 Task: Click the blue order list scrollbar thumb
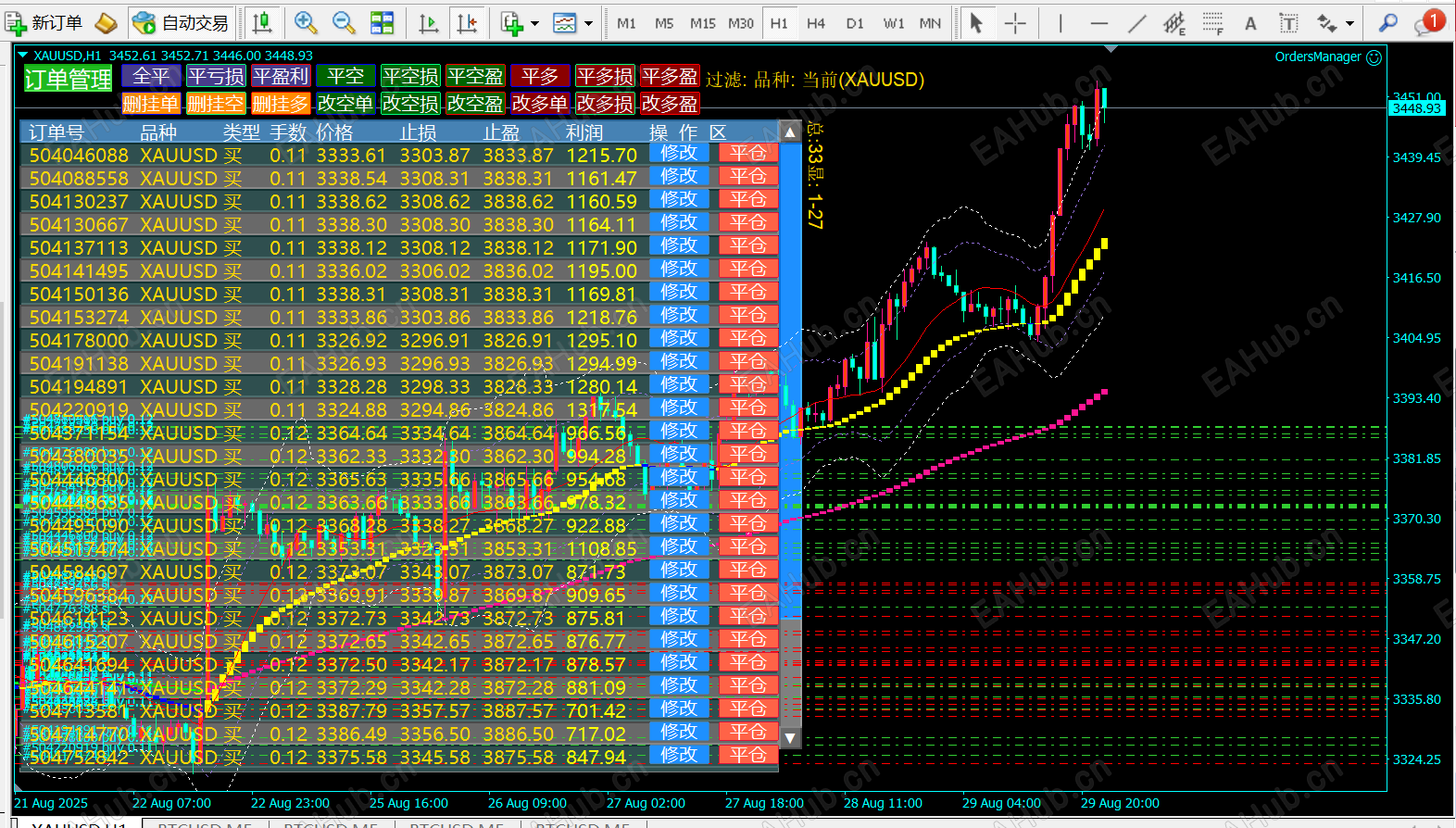[790, 381]
